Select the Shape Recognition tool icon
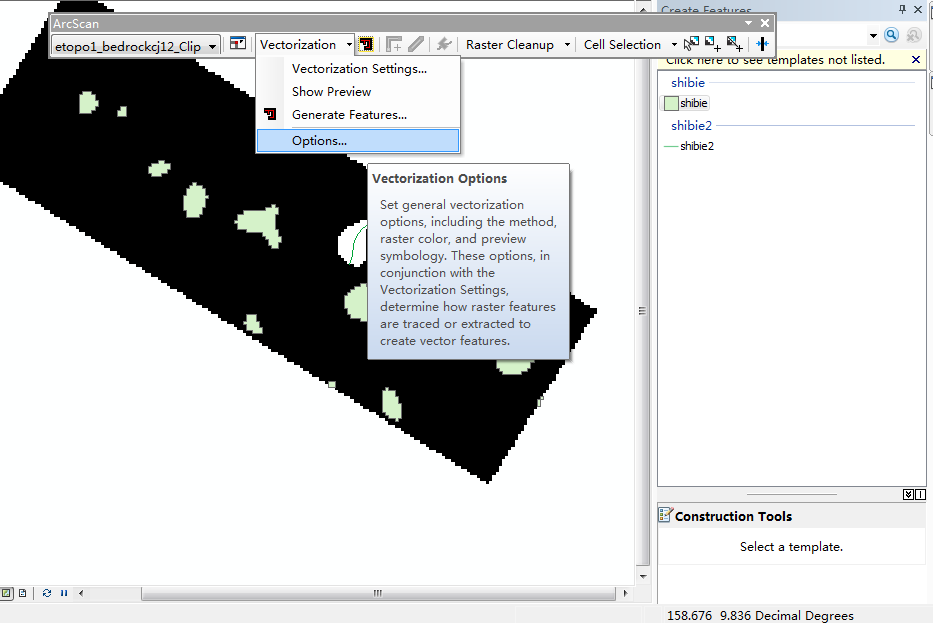 [443, 44]
